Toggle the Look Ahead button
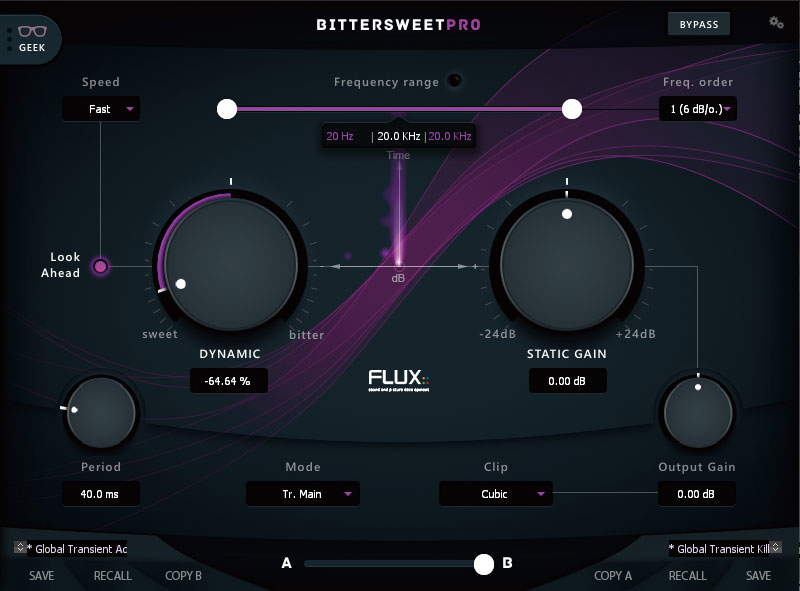800x591 pixels. (101, 266)
